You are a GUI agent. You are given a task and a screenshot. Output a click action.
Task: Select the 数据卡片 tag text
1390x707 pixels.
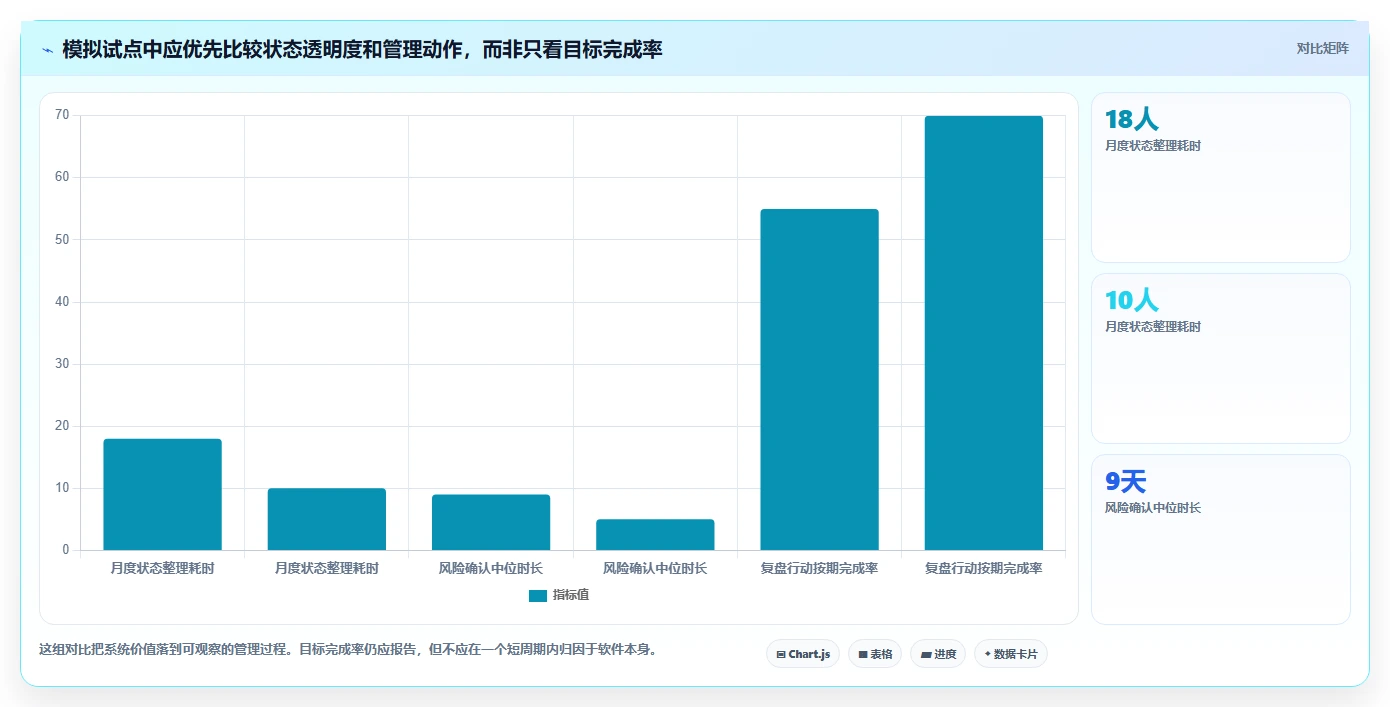pyautogui.click(x=1016, y=655)
